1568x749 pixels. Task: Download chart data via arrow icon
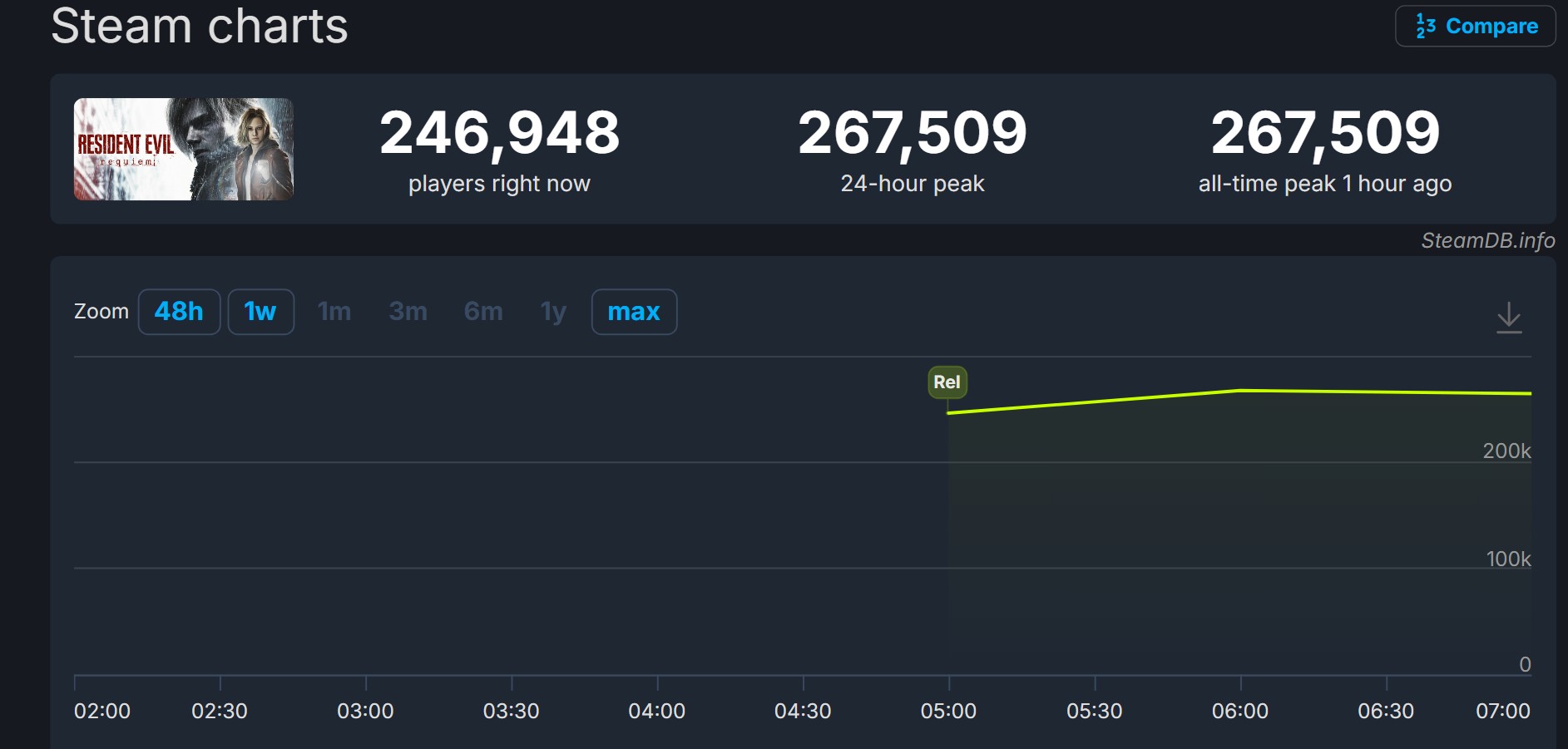[1508, 318]
